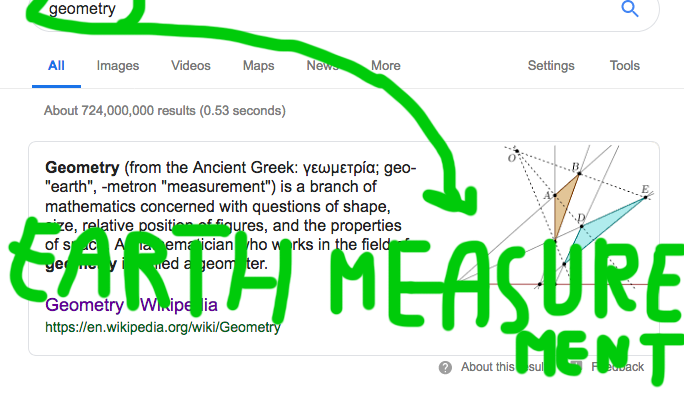Click the orange triangle in the diagram

tap(564, 204)
